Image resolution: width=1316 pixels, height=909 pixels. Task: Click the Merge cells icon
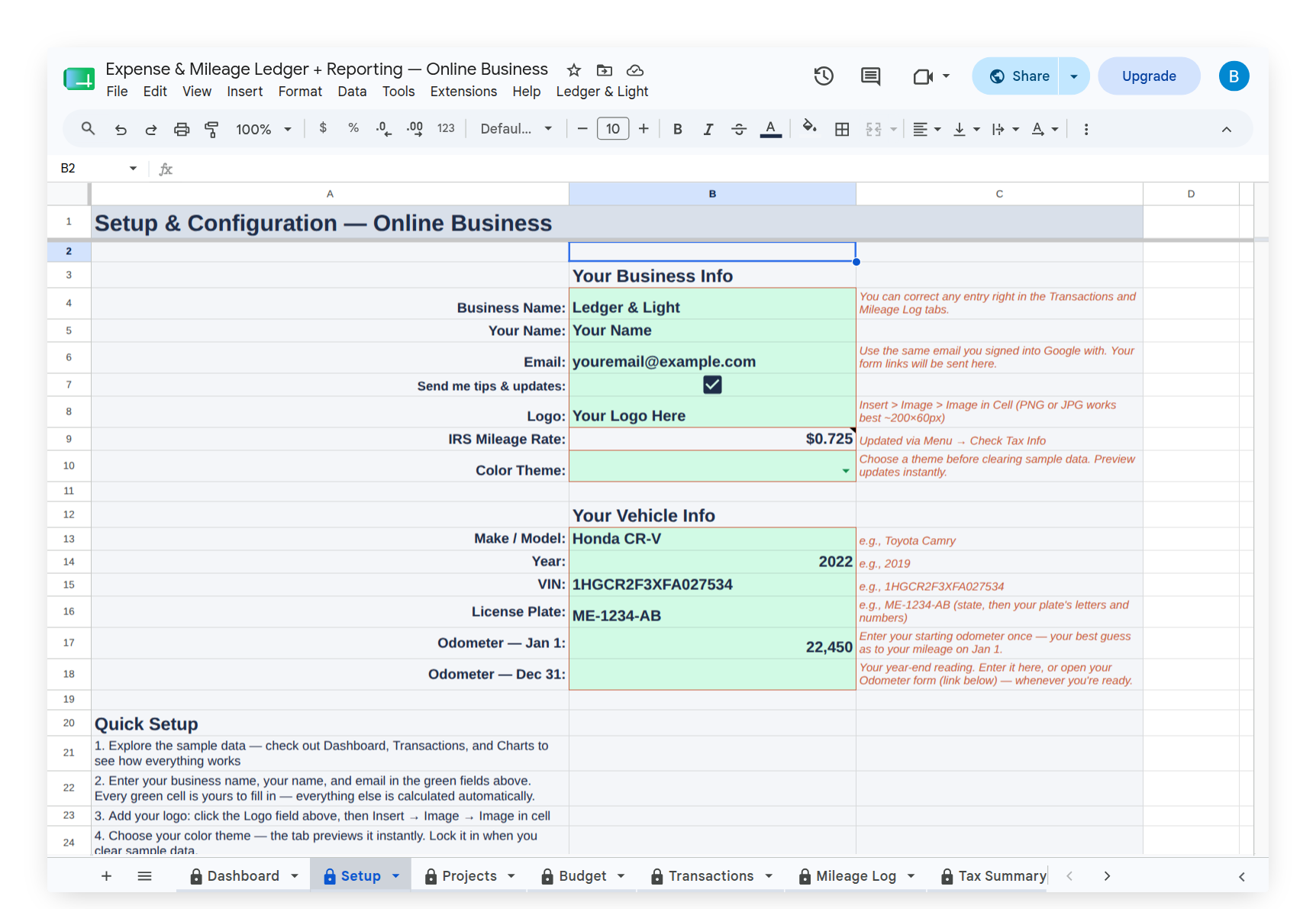point(874,129)
